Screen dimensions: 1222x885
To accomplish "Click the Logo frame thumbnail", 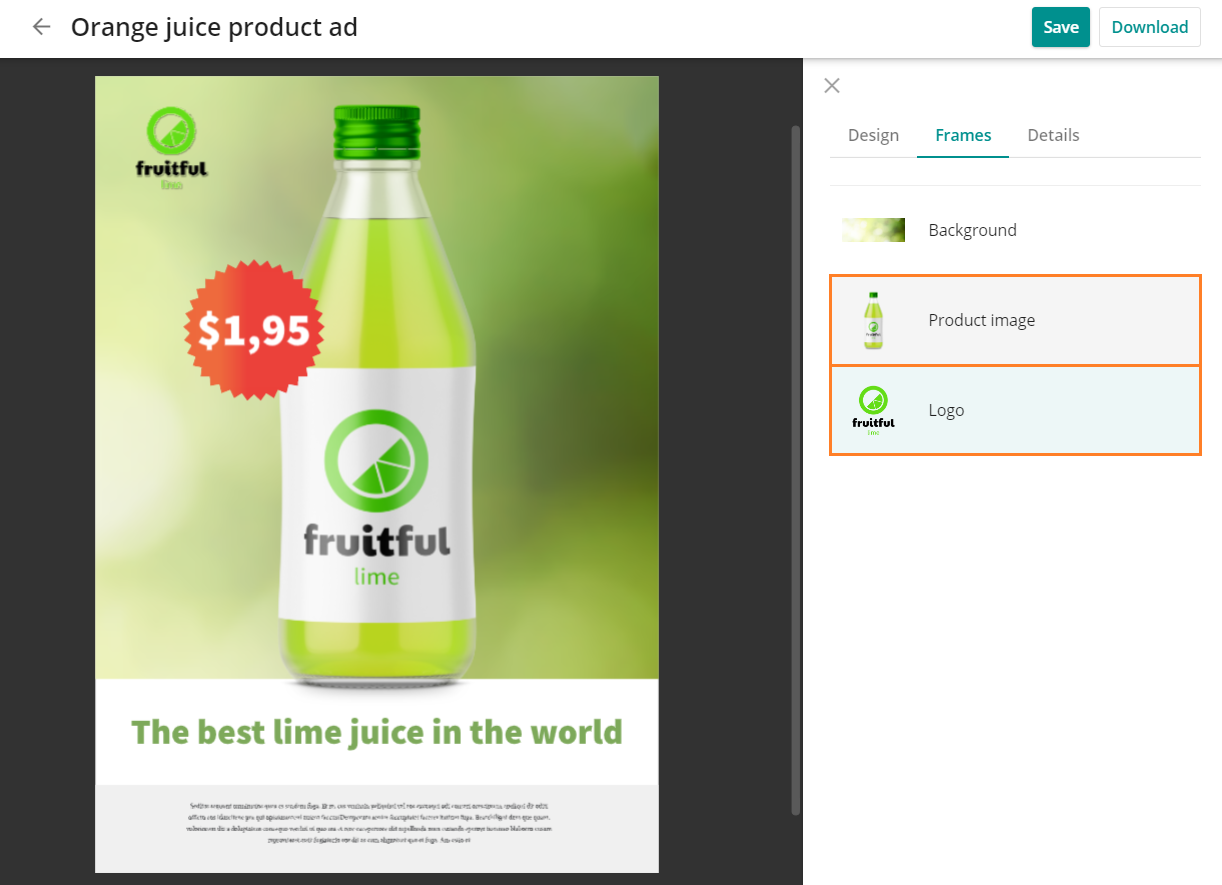I will point(873,411).
